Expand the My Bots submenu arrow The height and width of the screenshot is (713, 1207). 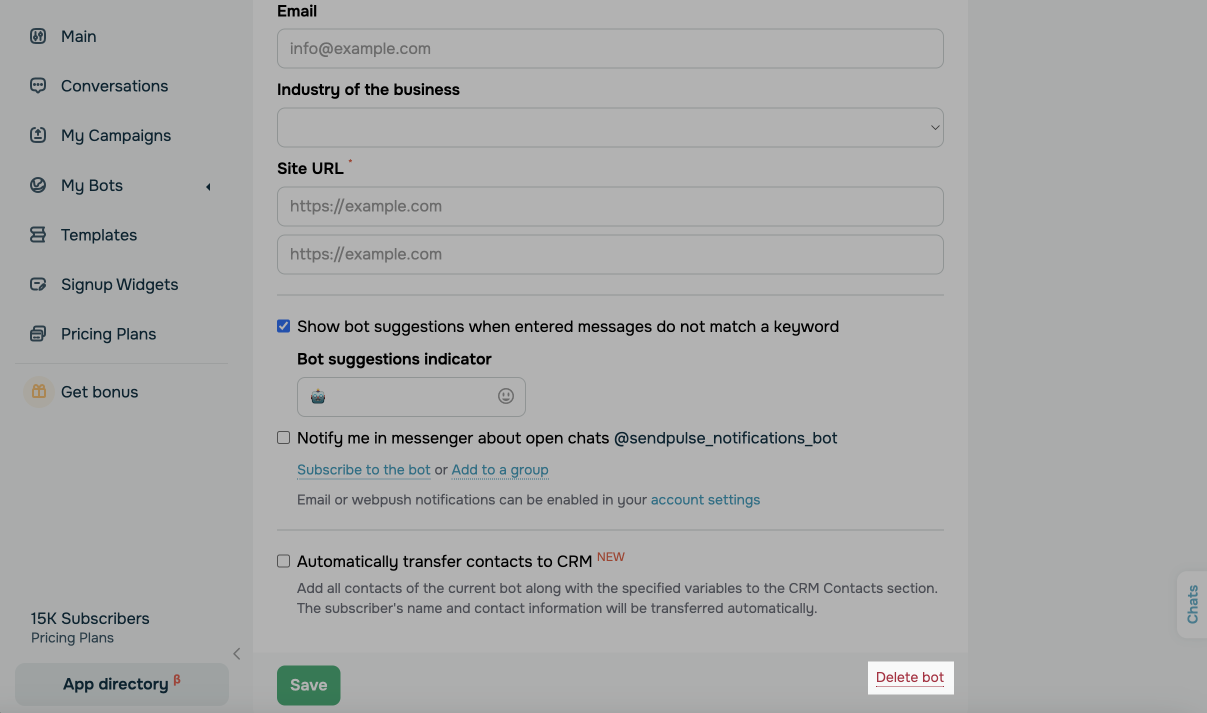[208, 186]
